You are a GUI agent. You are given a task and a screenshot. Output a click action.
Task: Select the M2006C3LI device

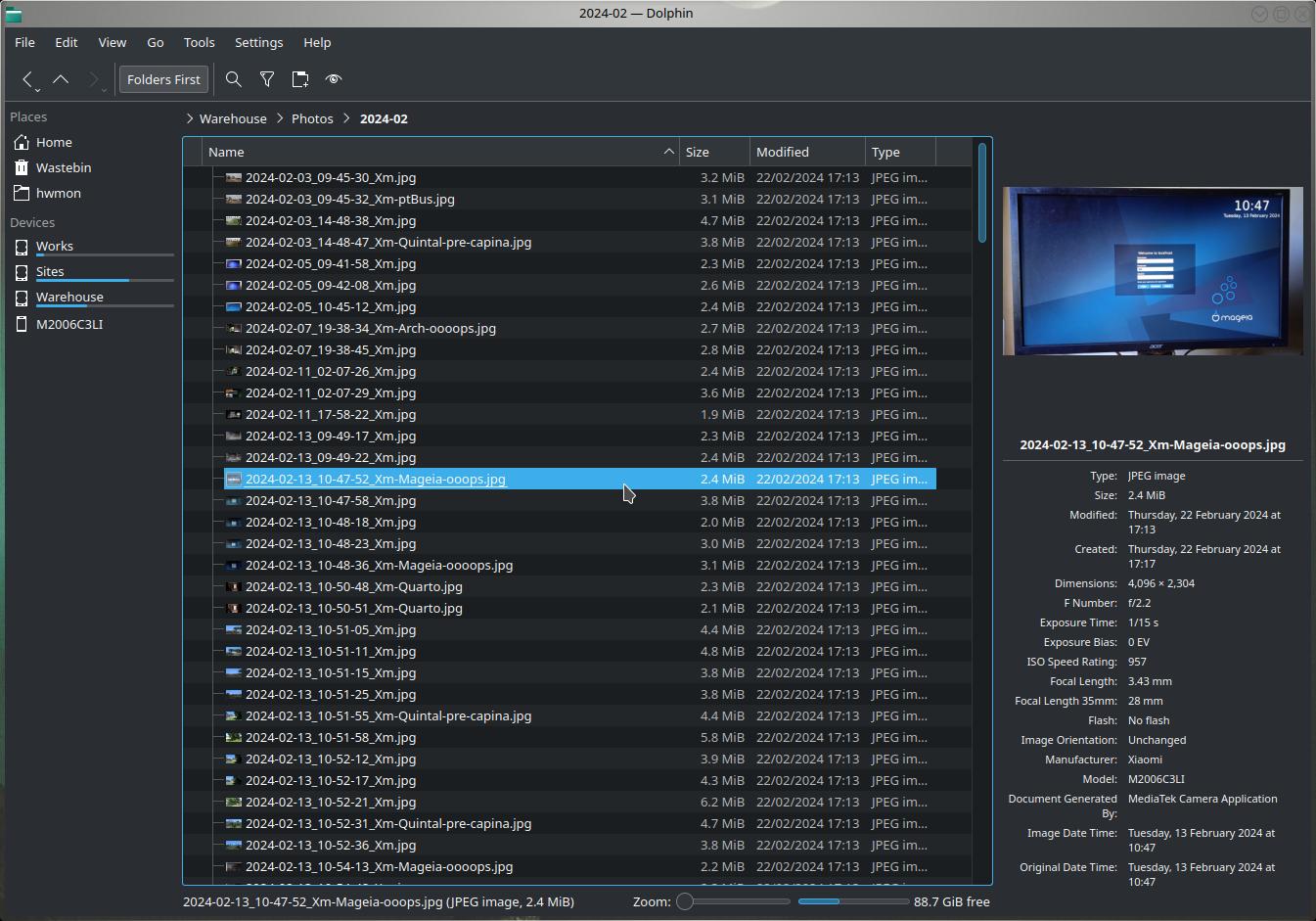pyautogui.click(x=68, y=324)
